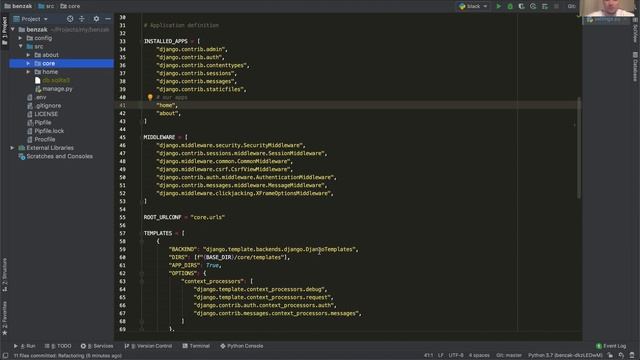Open the Version Control tool window tab
The height and width of the screenshot is (360, 640).
[x=148, y=346]
